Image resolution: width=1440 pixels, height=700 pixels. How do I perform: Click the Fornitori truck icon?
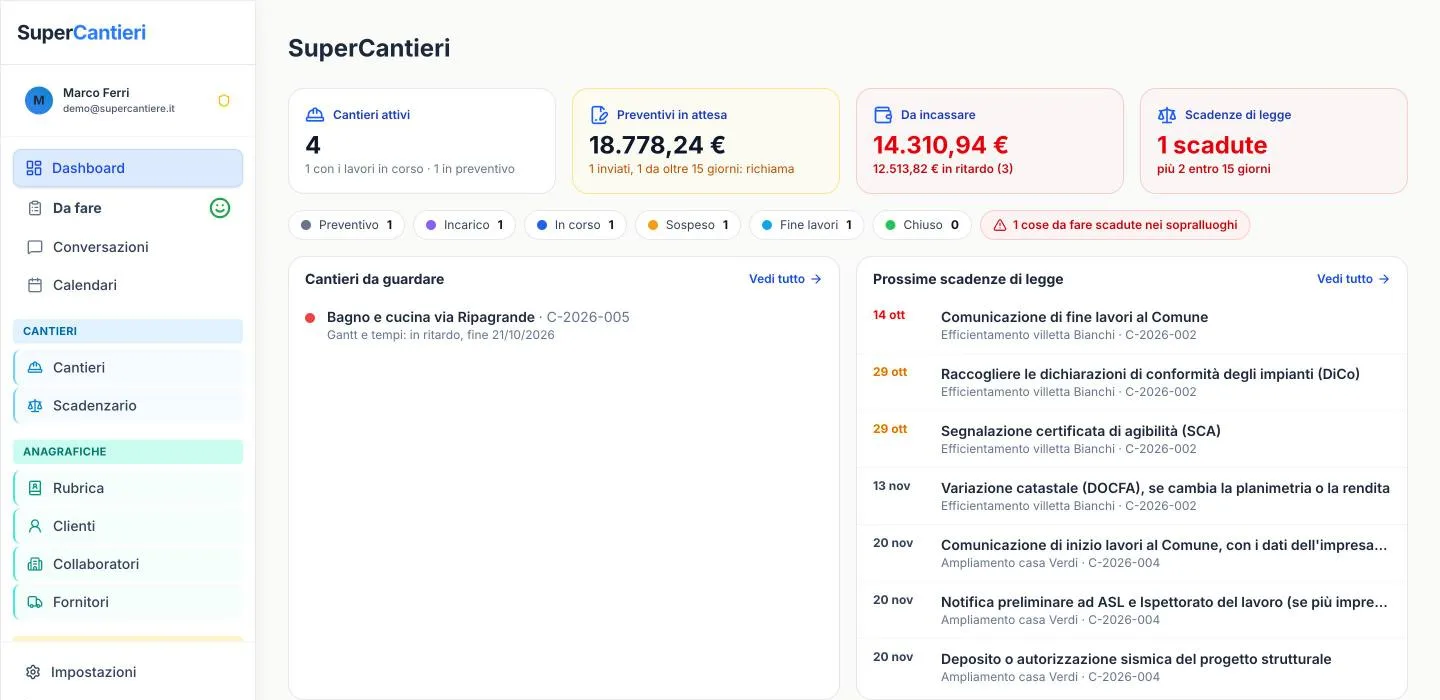(x=35, y=602)
